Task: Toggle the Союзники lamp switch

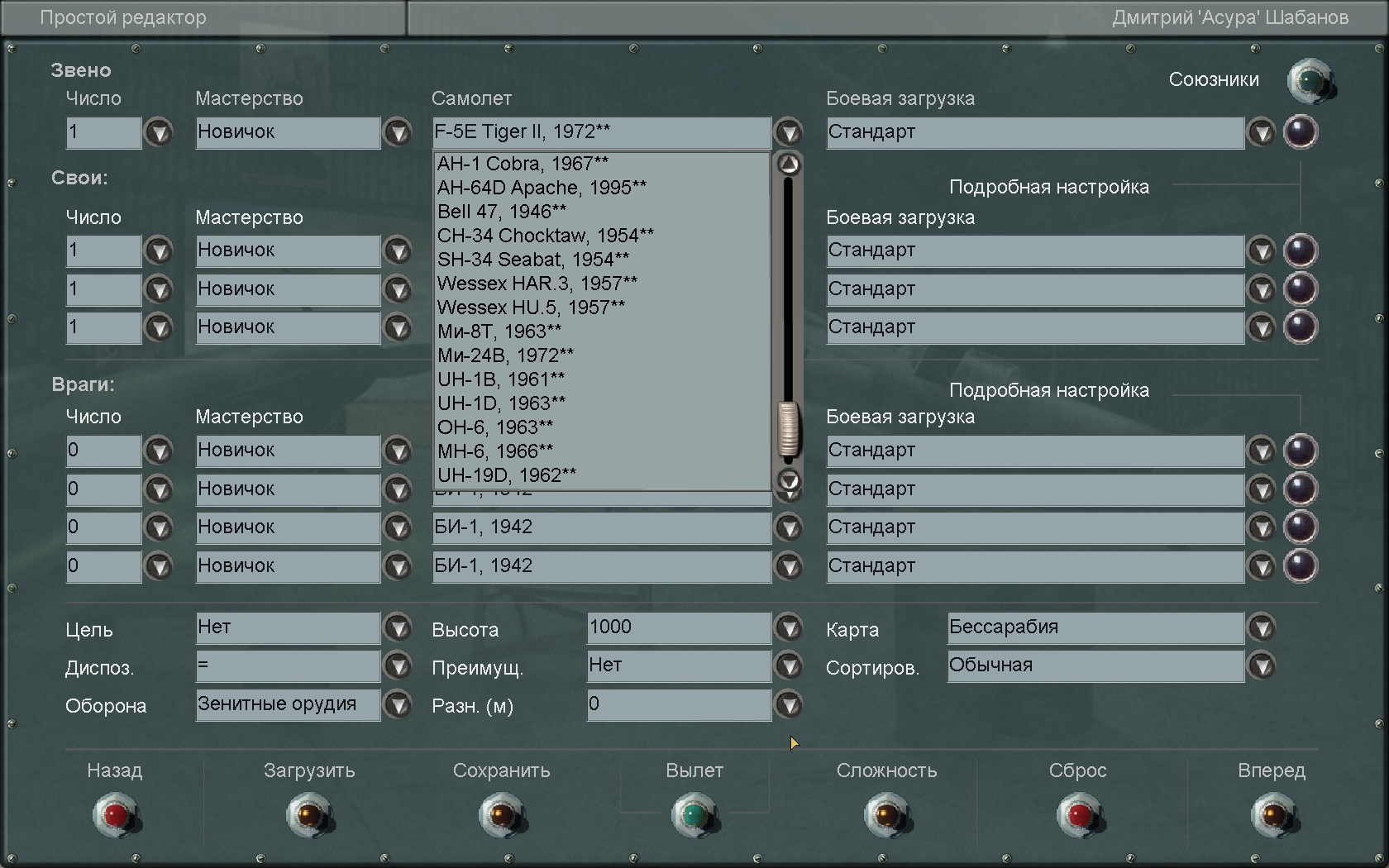Action: 1310,80
